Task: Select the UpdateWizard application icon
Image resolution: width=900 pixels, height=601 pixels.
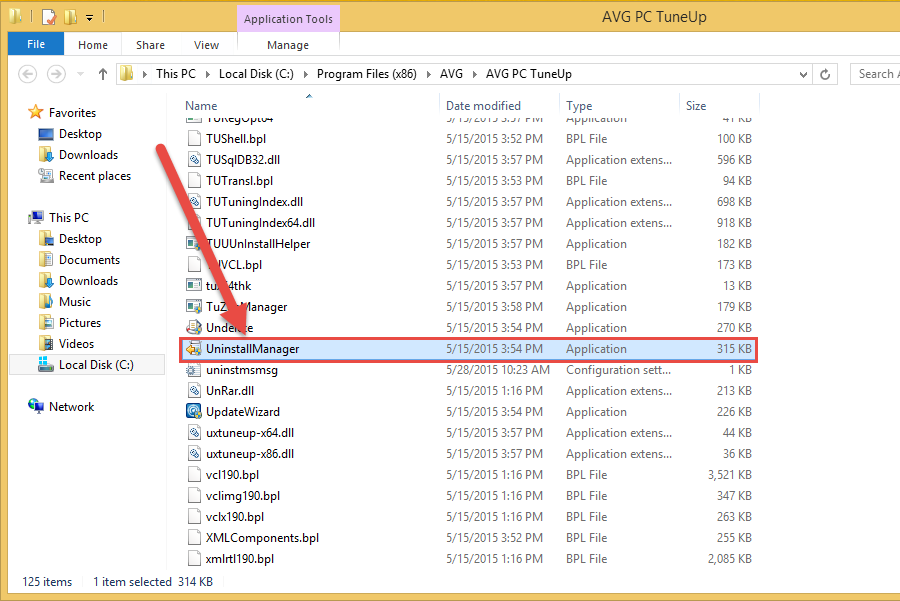Action: pos(194,412)
